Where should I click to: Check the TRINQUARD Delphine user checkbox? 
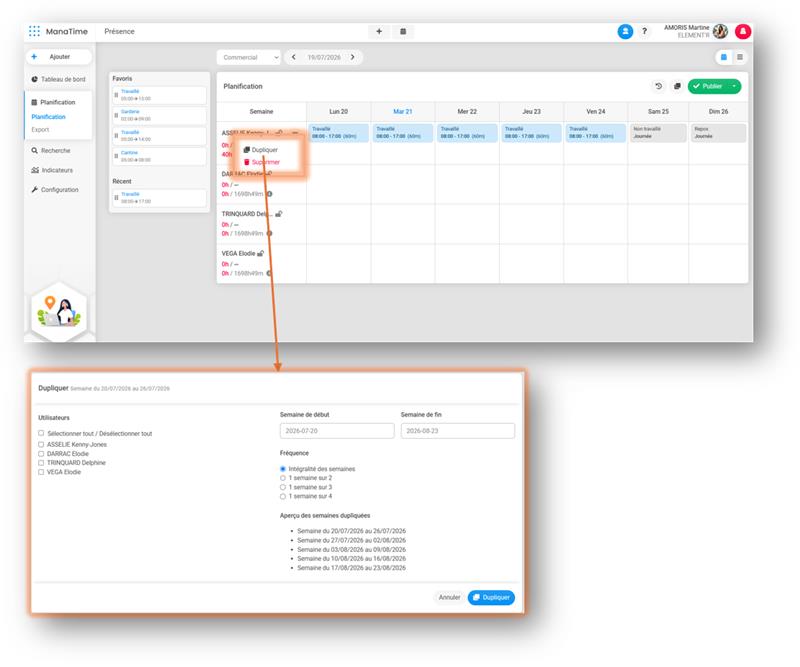tap(41, 463)
